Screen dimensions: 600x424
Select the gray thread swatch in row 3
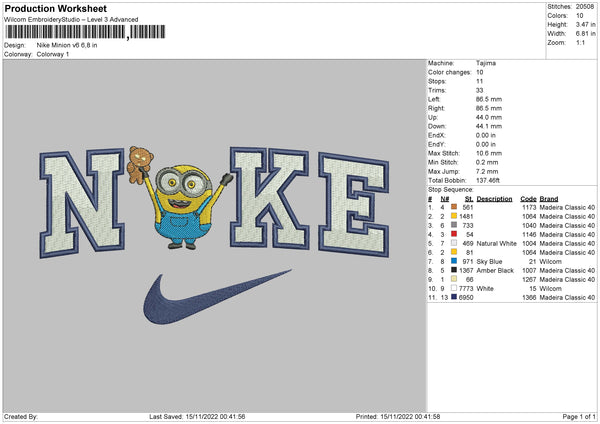(x=455, y=223)
